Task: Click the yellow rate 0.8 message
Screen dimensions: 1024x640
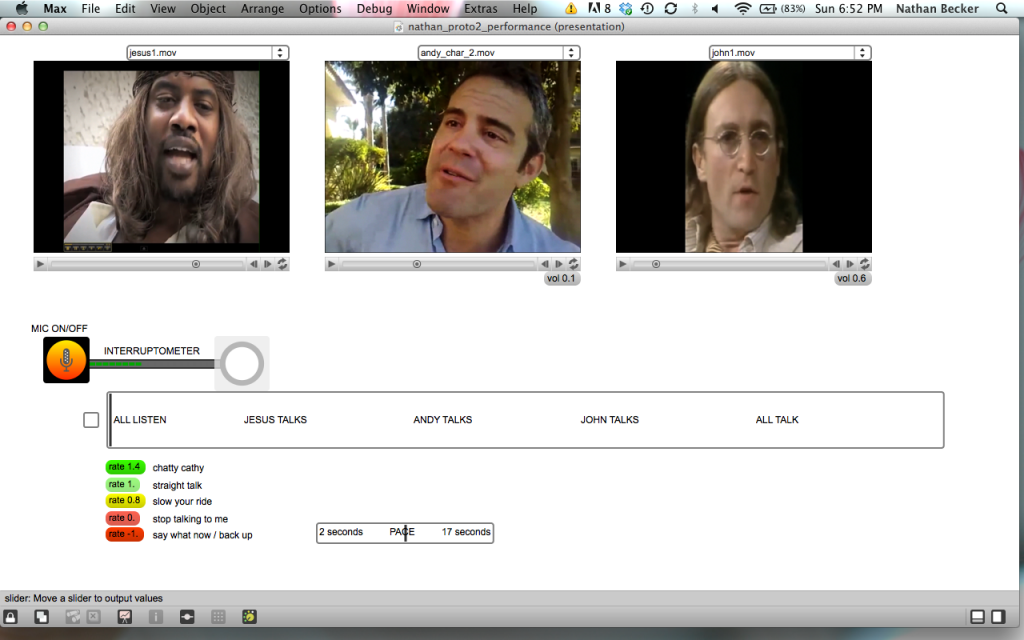Action: 125,501
